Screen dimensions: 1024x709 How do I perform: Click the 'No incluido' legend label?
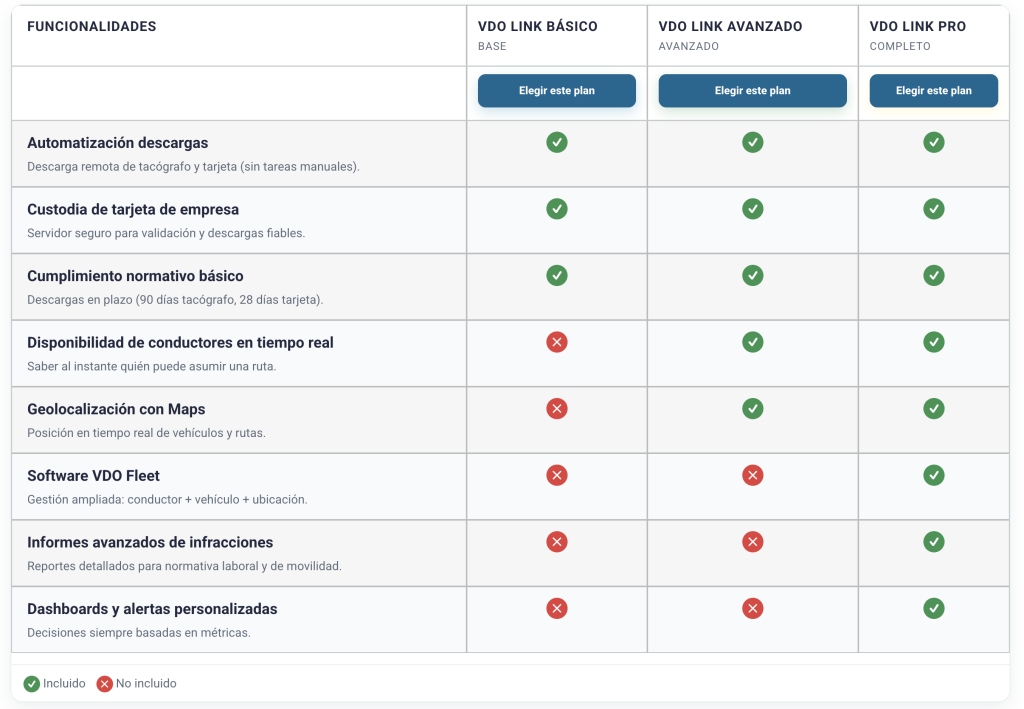[x=146, y=684]
